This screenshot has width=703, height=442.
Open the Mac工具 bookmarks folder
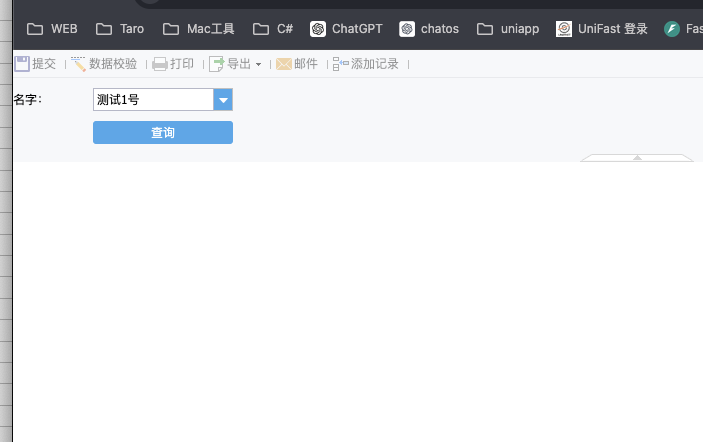[x=198, y=29]
